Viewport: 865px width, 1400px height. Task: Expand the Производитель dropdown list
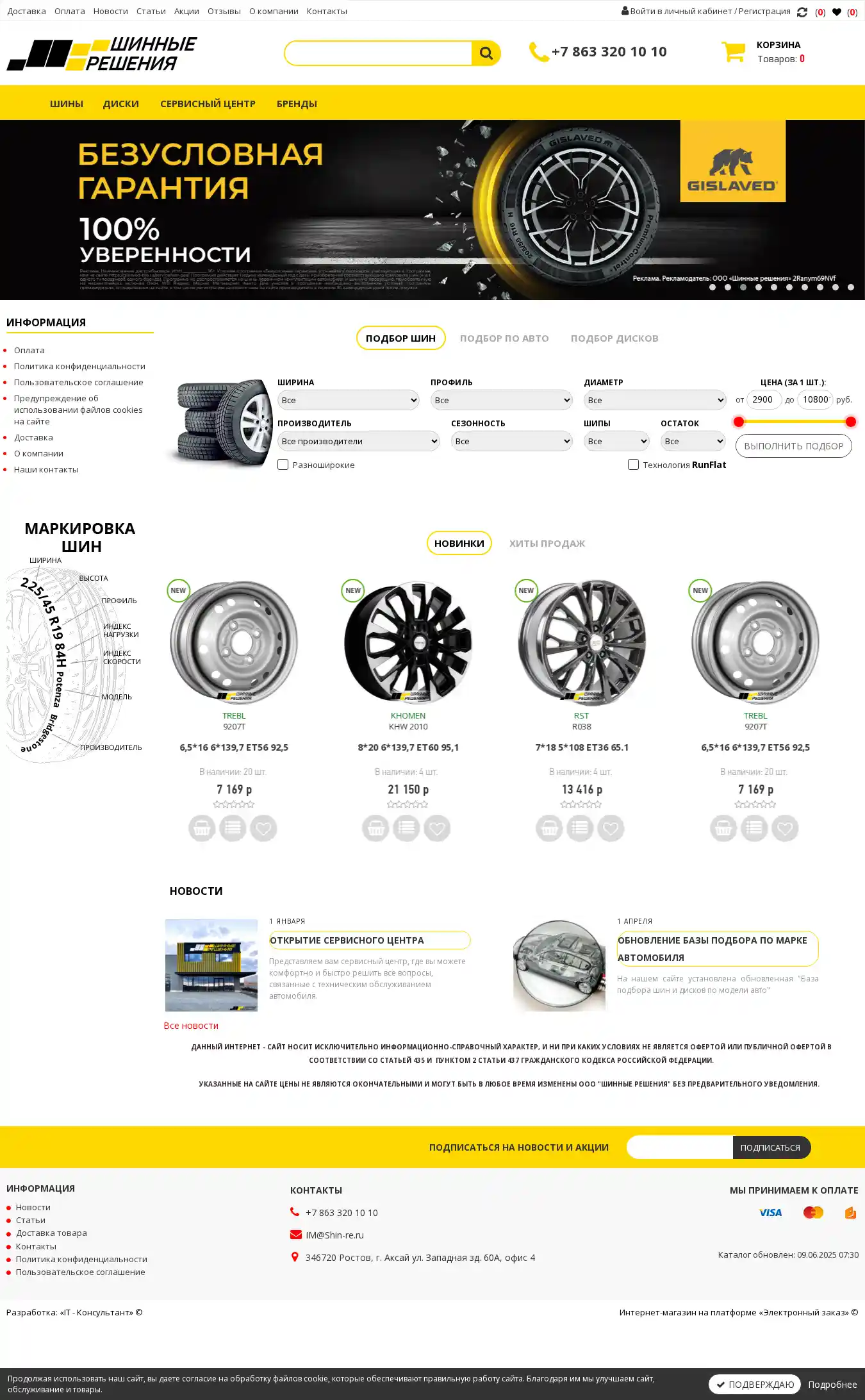click(358, 441)
